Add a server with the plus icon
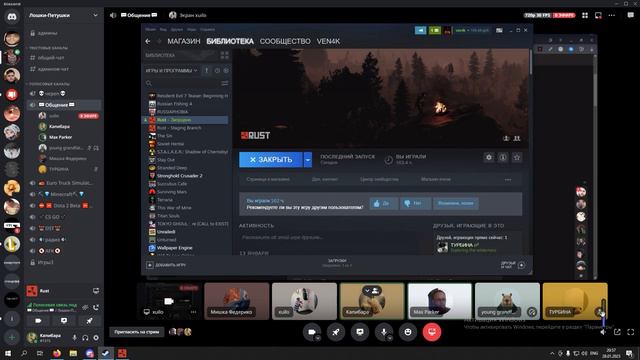Screen dimensions: 640x360 tap(12, 338)
